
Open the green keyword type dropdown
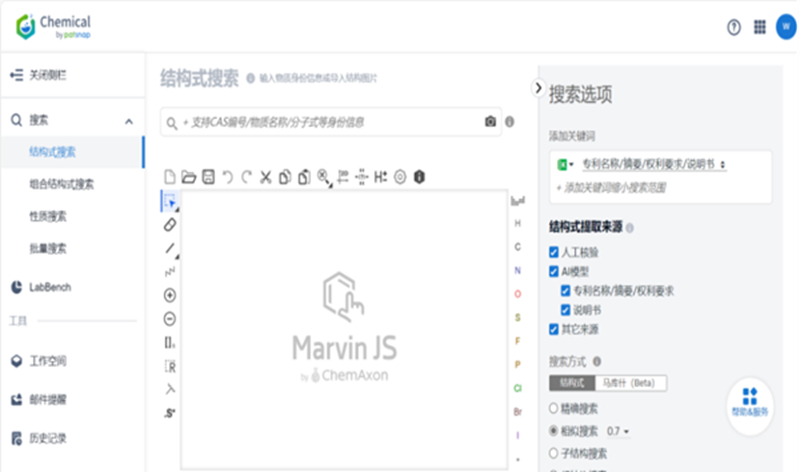565,164
